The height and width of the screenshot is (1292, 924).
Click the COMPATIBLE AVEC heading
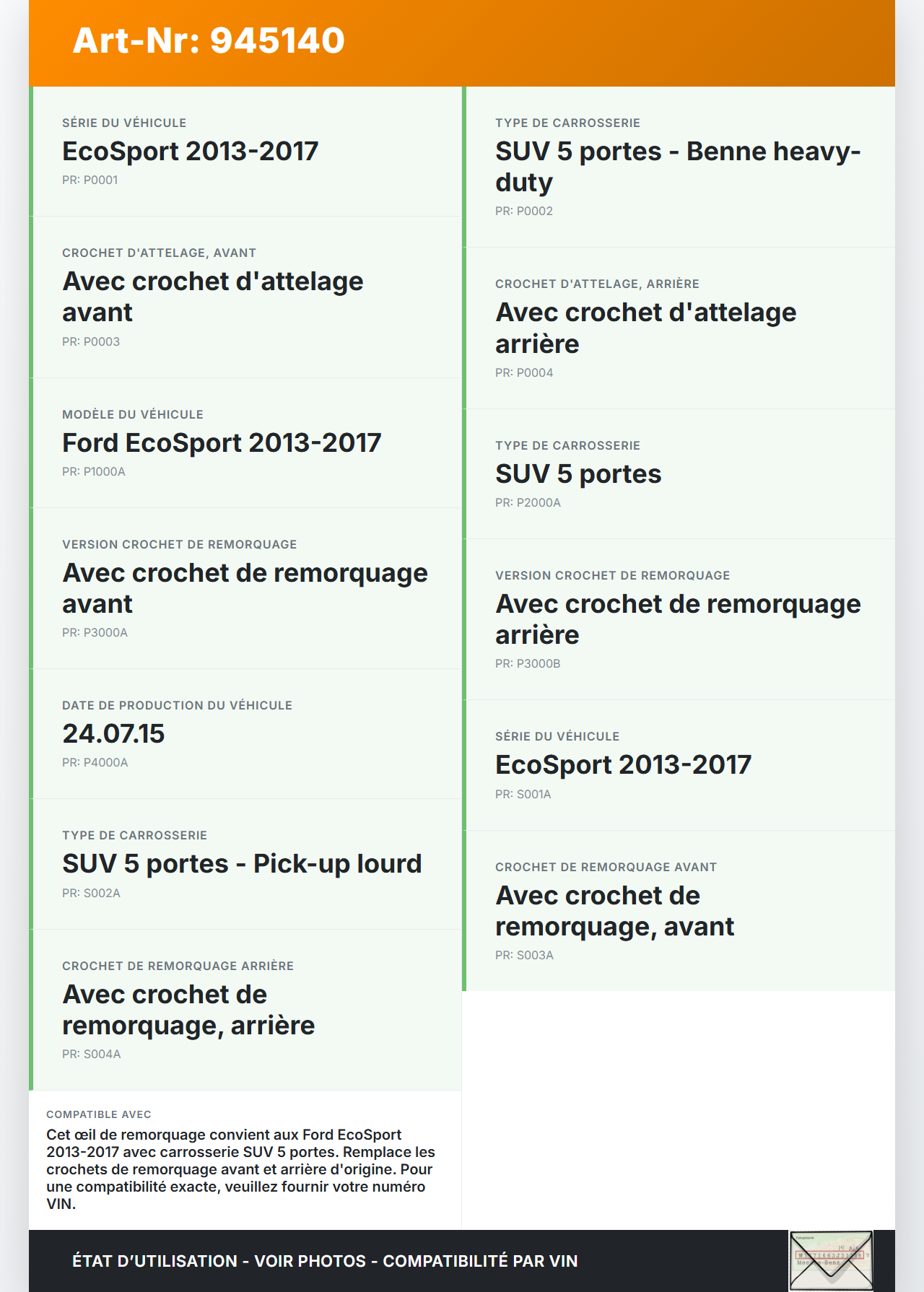(99, 1114)
